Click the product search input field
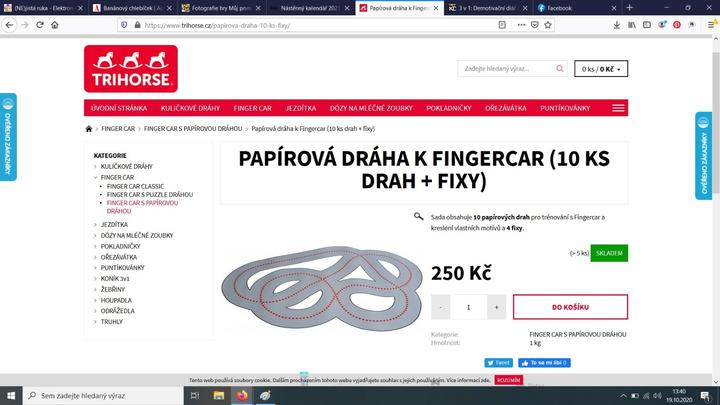The image size is (720, 405). pyautogui.click(x=505, y=69)
